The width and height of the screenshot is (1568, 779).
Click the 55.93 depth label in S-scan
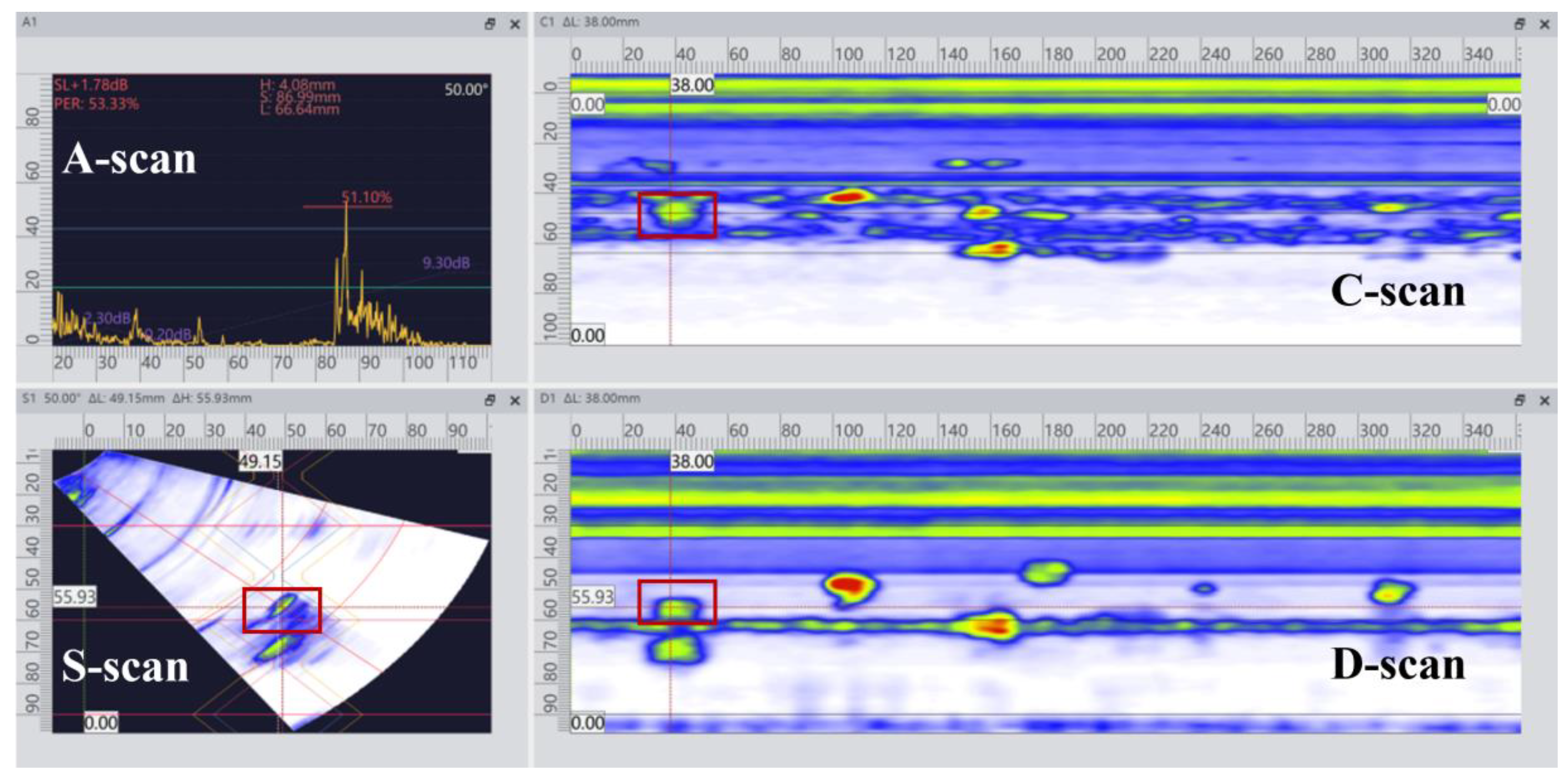click(74, 597)
